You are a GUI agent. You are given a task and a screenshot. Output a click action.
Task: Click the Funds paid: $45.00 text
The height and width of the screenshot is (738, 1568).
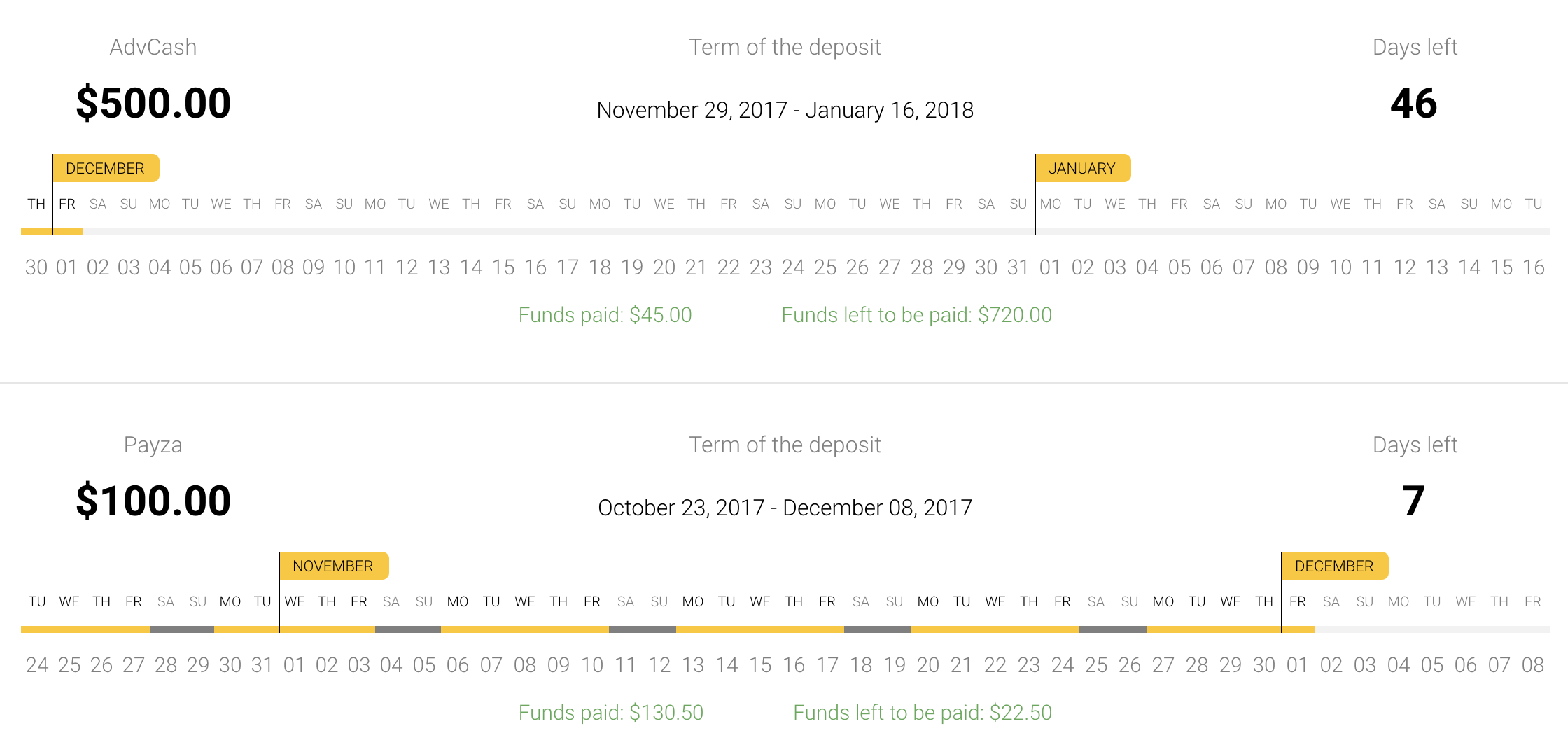tap(605, 315)
